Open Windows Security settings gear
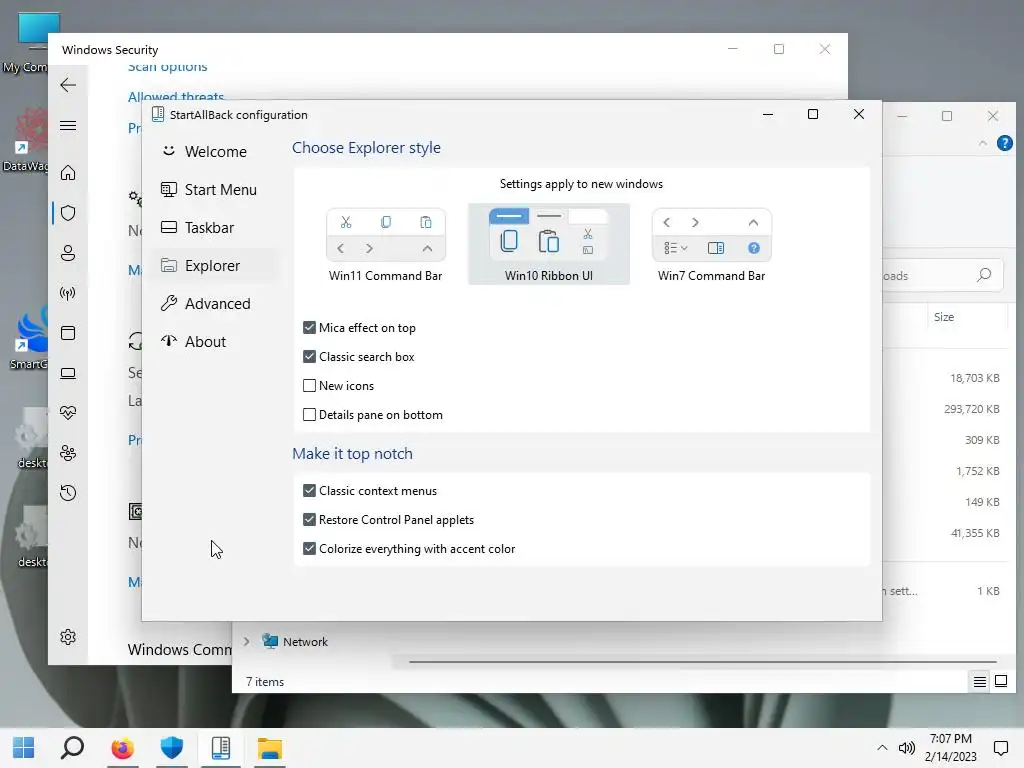Viewport: 1024px width, 768px height. [68, 637]
